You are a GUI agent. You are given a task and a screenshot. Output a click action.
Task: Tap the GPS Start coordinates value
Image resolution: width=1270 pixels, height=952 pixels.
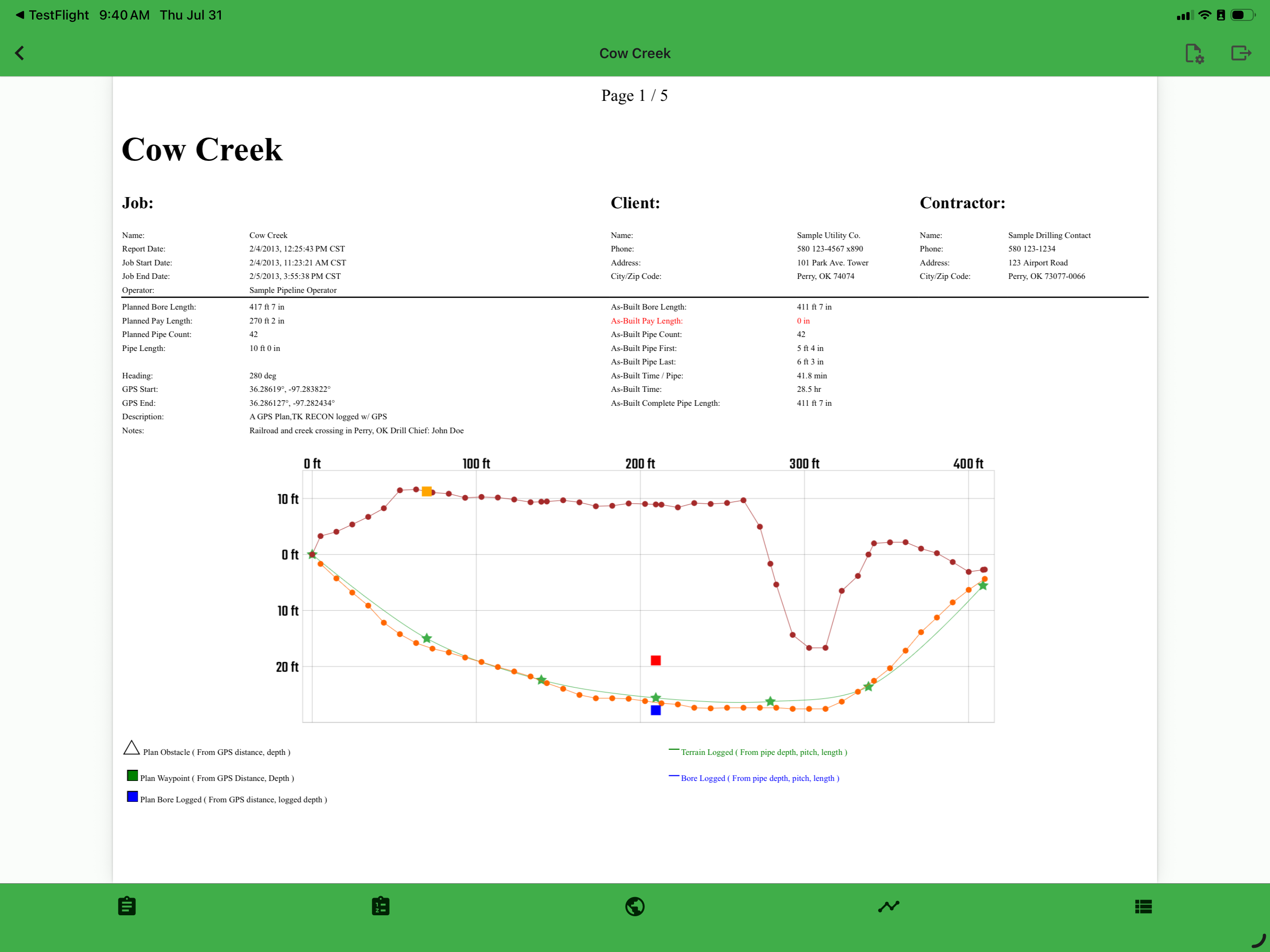(290, 389)
